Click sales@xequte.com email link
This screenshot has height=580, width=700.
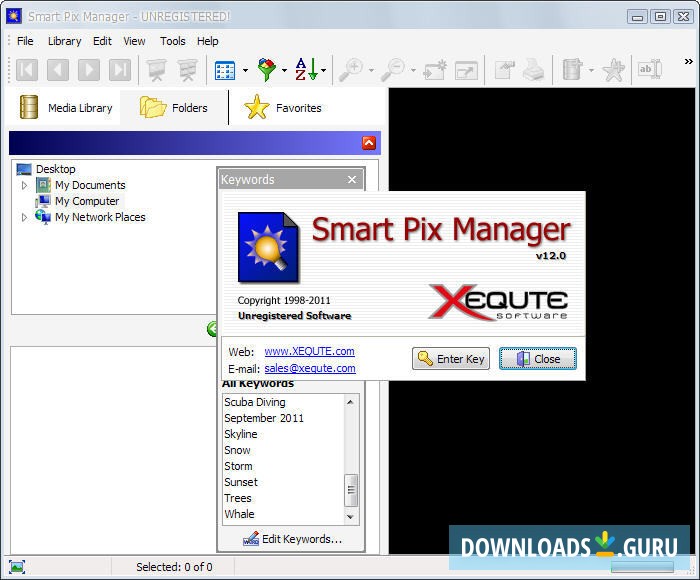(x=310, y=368)
